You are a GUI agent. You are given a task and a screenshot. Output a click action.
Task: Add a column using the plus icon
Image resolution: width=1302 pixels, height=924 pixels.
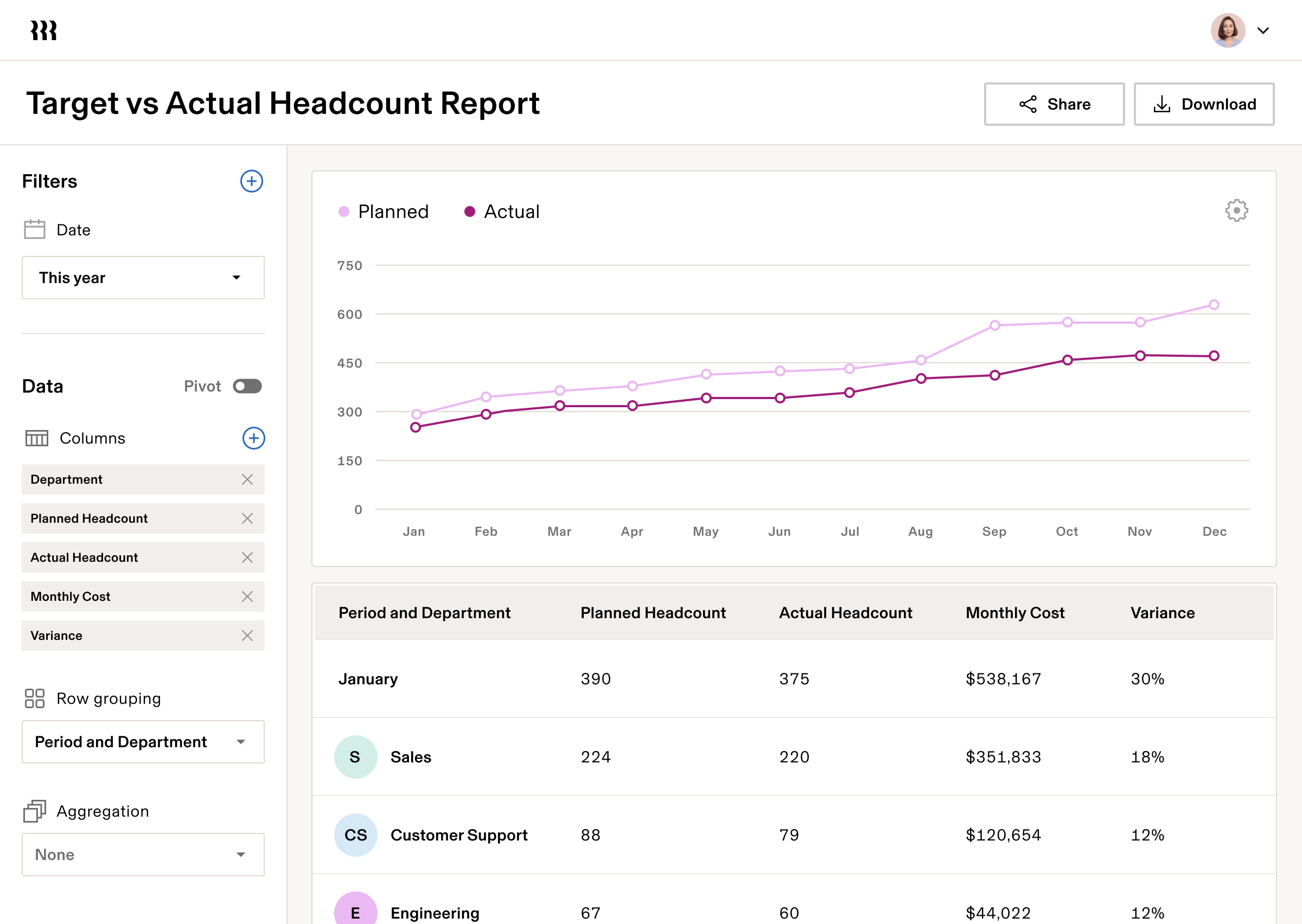(254, 438)
